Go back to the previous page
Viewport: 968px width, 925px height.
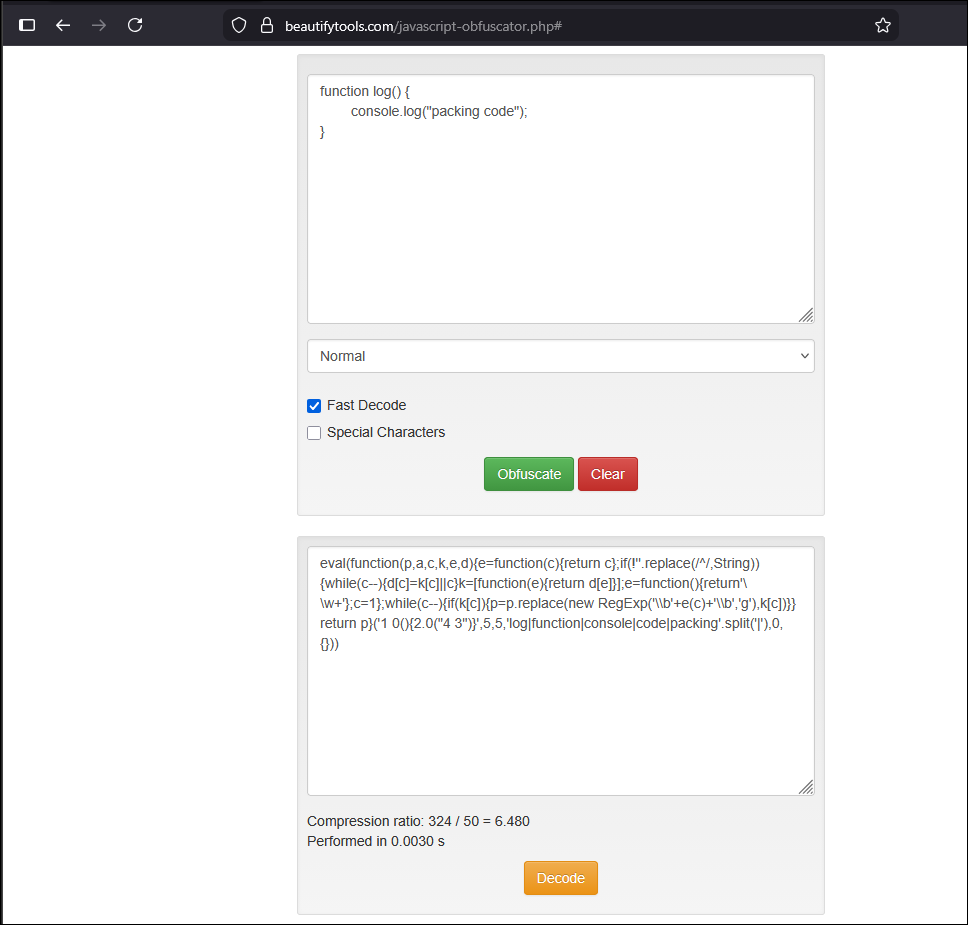[63, 25]
